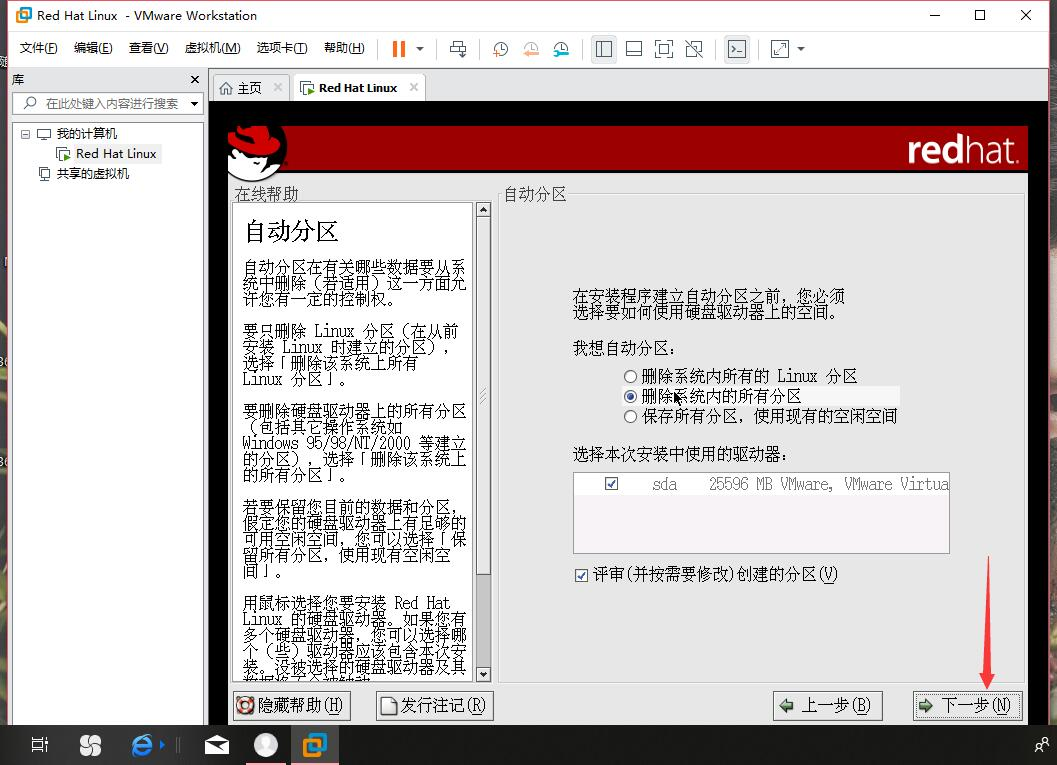Image resolution: width=1057 pixels, height=765 pixels.
Task: Click the VMware Workstation title bar icon
Action: (24, 15)
